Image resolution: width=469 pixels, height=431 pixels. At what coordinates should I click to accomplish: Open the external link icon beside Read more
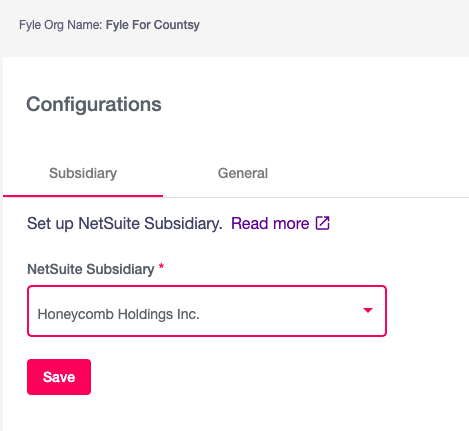click(323, 223)
